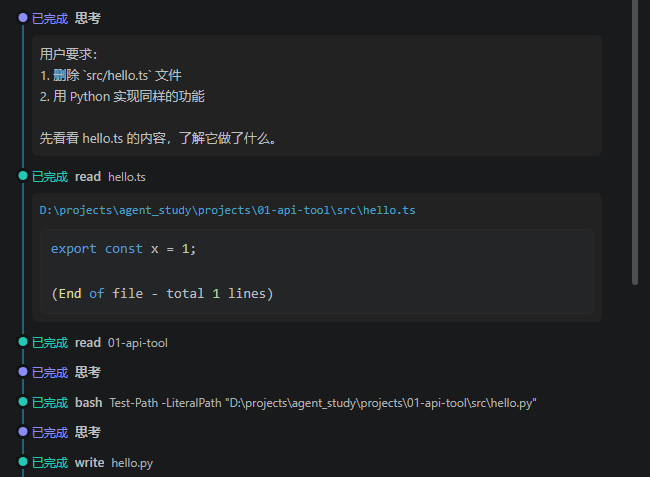Open the hello.ts file path link
Viewport: 650px width, 477px height.
(227, 210)
